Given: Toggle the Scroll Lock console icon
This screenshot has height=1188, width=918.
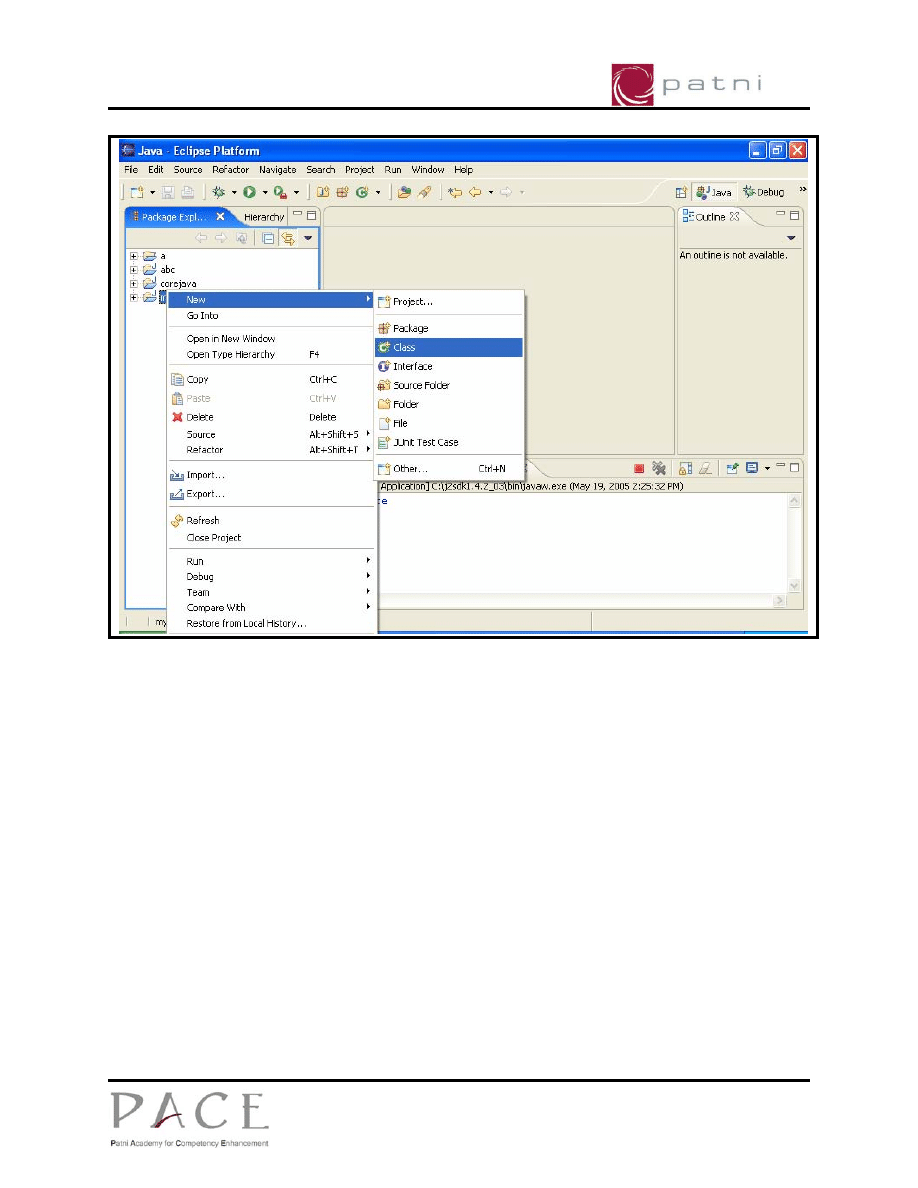Looking at the screenshot, I should click(686, 468).
